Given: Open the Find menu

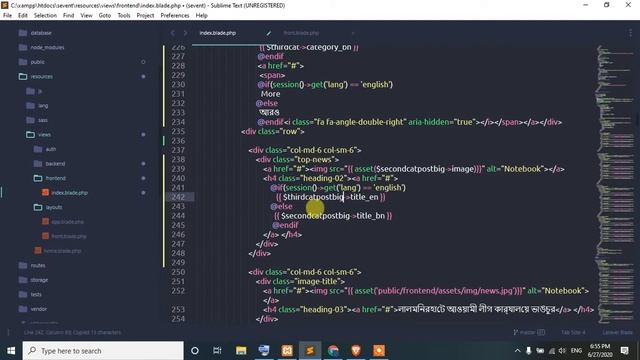Looking at the screenshot, I should click(69, 16).
